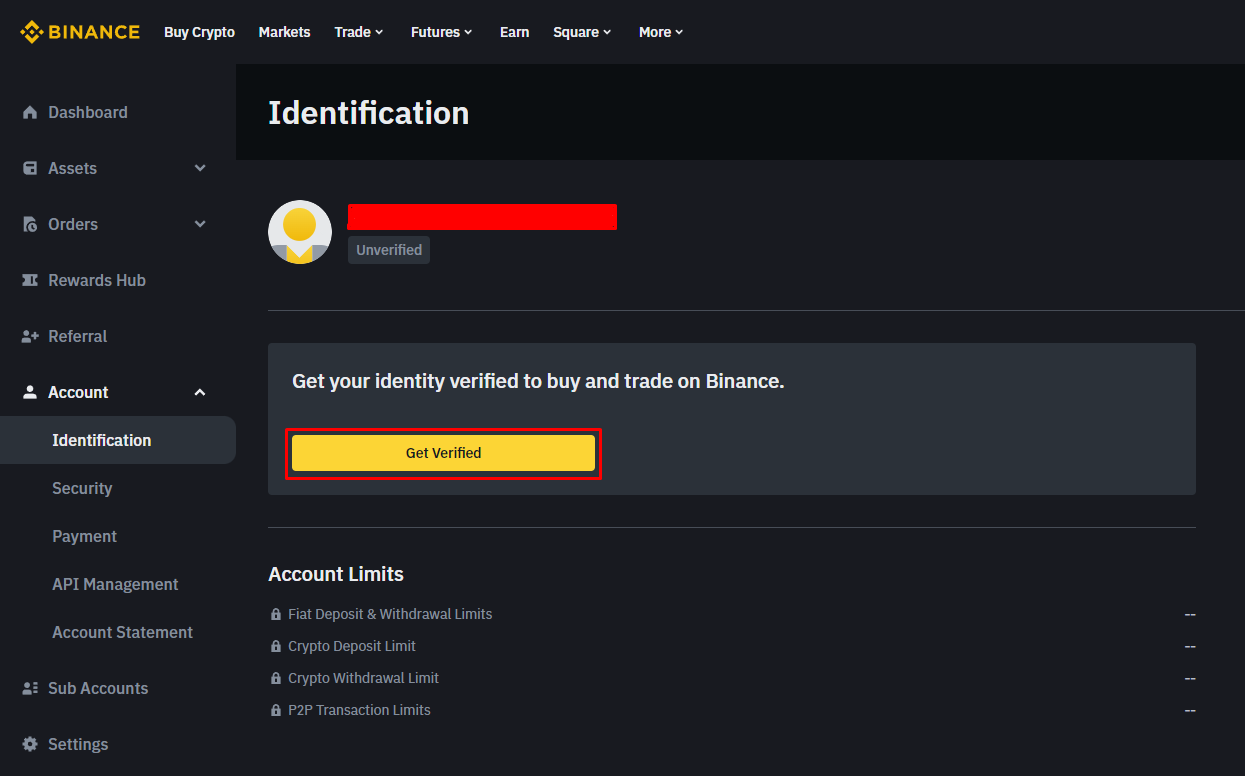
Task: Click the Binance logo icon
Action: coord(31,32)
